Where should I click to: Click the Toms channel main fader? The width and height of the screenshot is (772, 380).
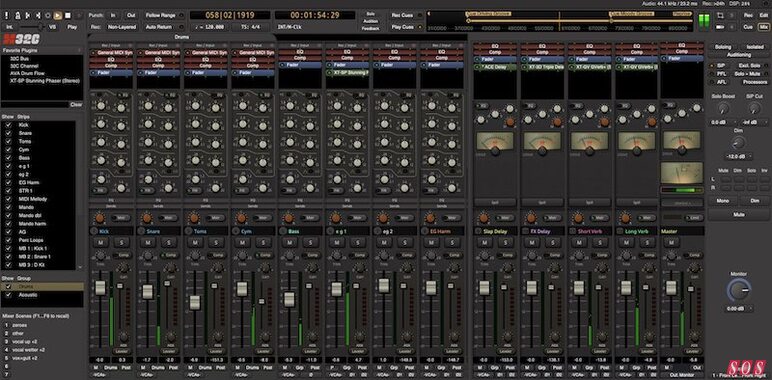(194, 302)
